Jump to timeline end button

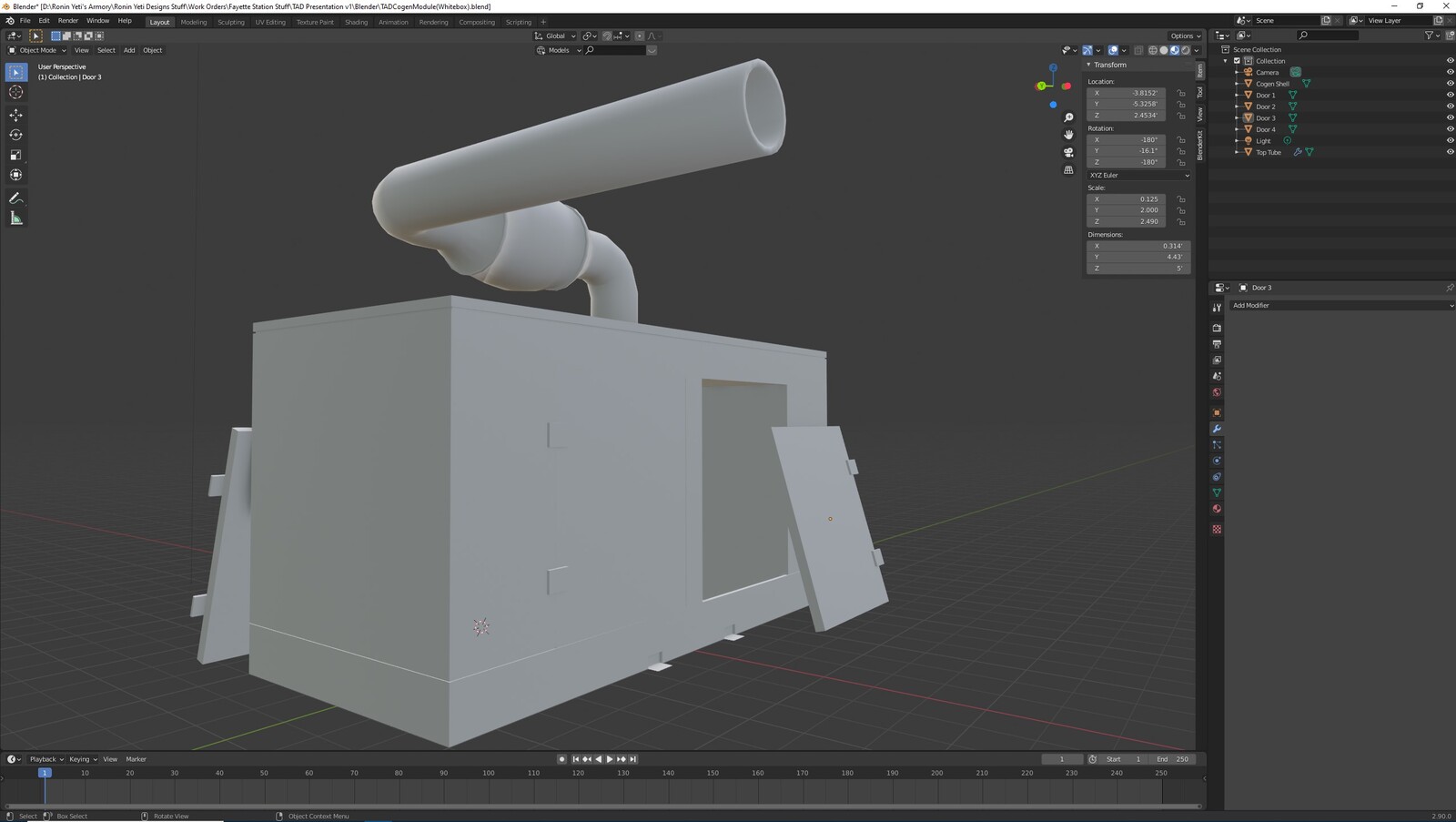point(633,759)
